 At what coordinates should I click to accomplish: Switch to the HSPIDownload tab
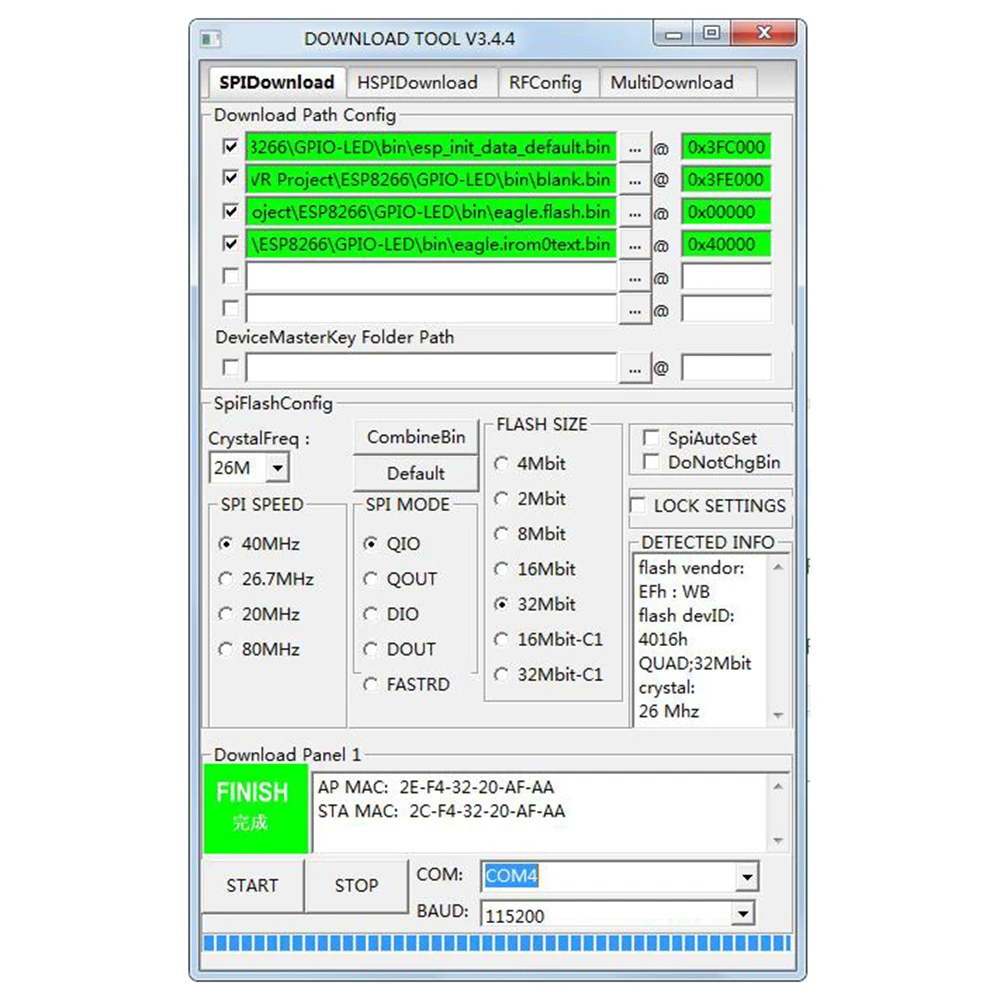tap(417, 83)
